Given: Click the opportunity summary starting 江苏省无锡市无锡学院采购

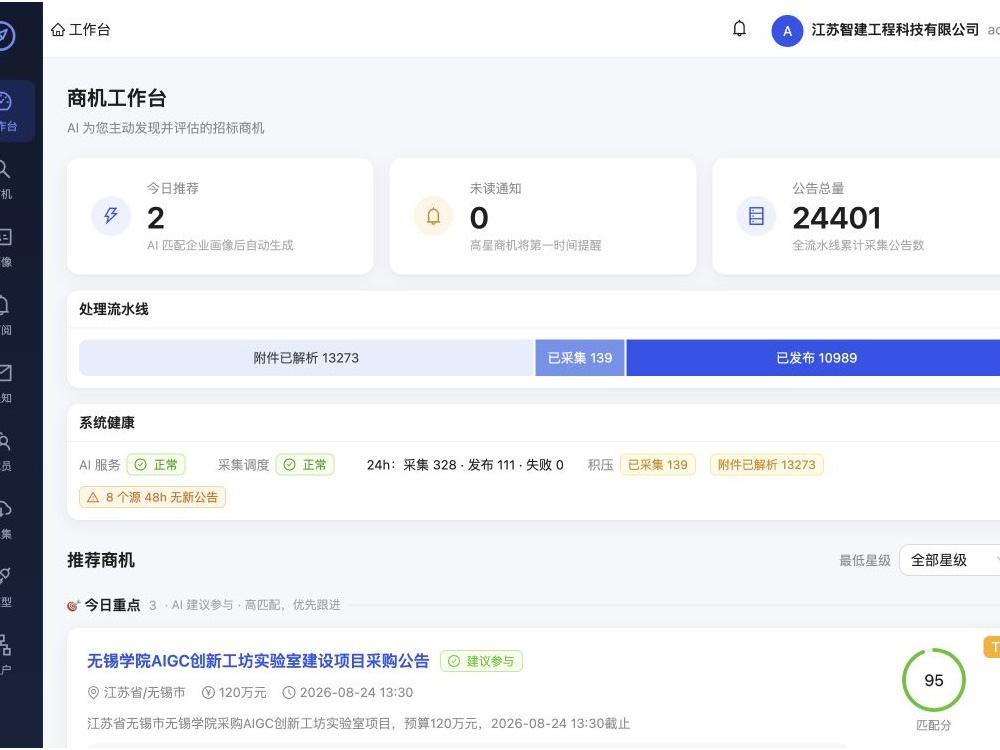Looking at the screenshot, I should click(x=358, y=724).
